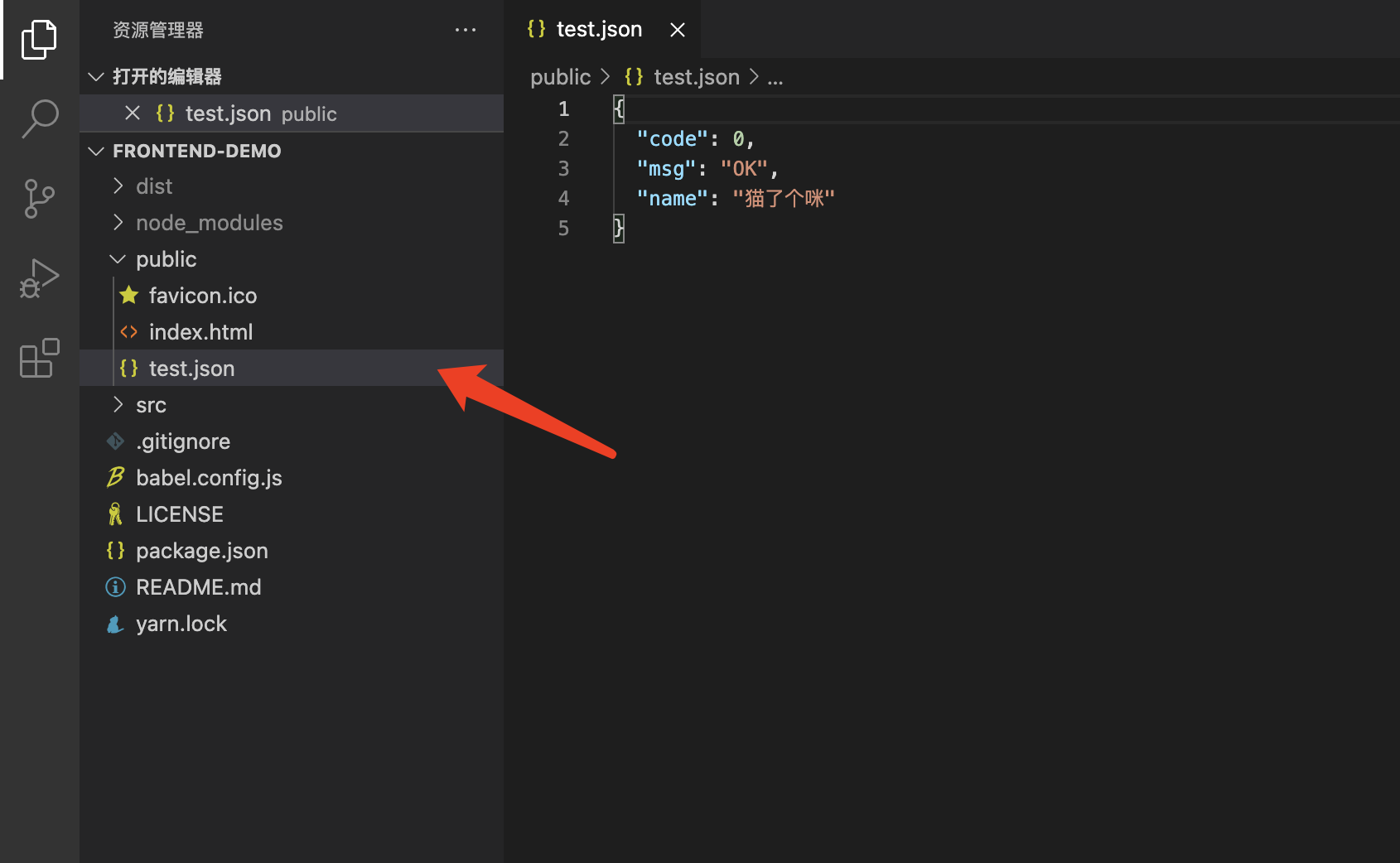Select the test.json editor tab
This screenshot has width=1400, height=863.
point(602,29)
